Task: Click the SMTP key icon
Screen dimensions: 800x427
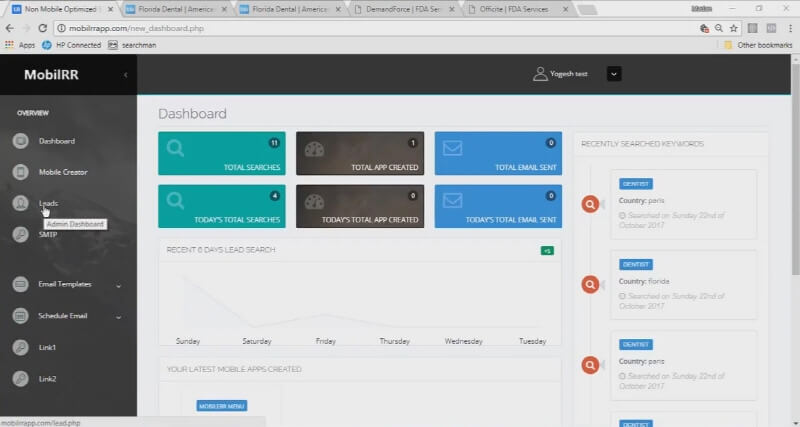Action: pos(20,234)
